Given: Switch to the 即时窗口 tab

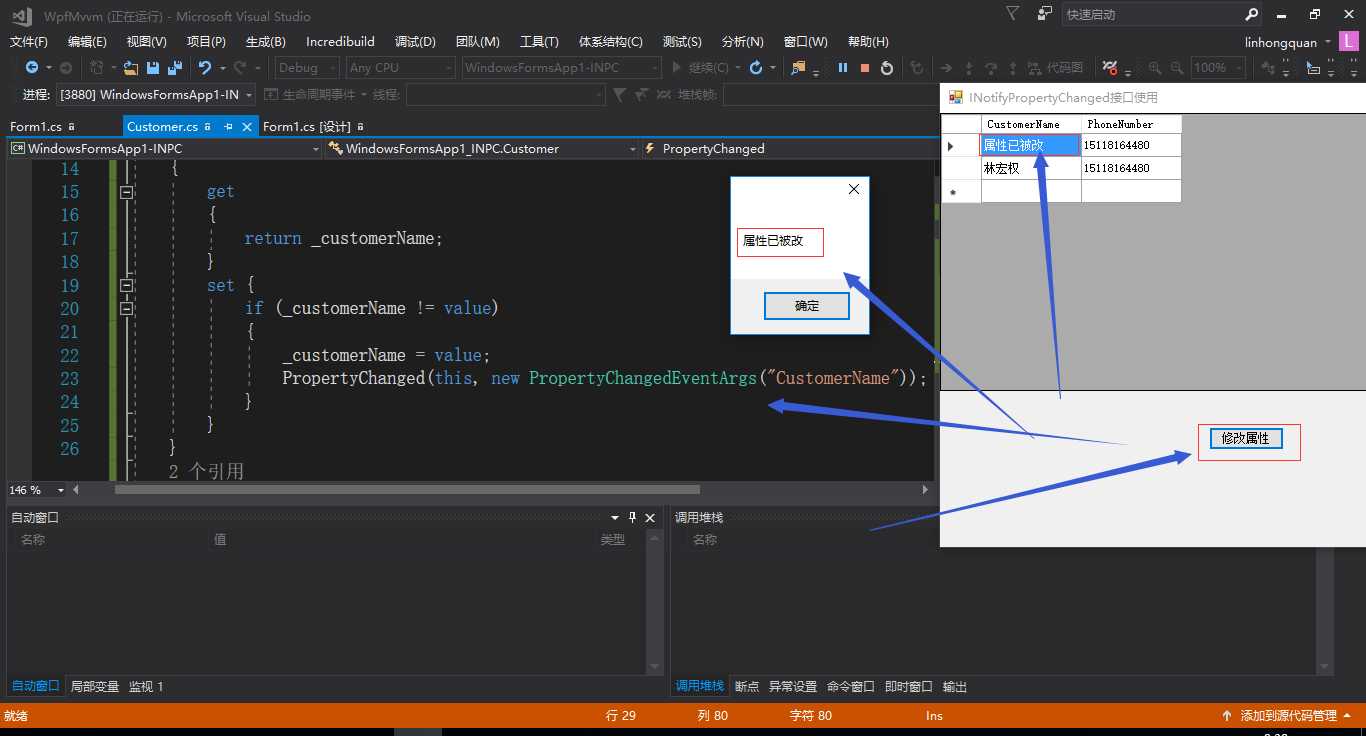Looking at the screenshot, I should 909,686.
